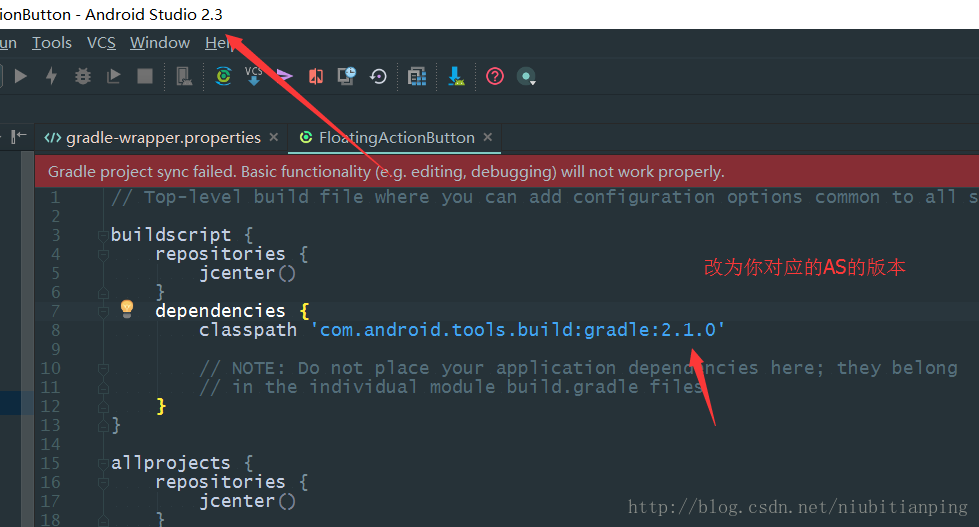Click jcenter() on line 17

247,501
